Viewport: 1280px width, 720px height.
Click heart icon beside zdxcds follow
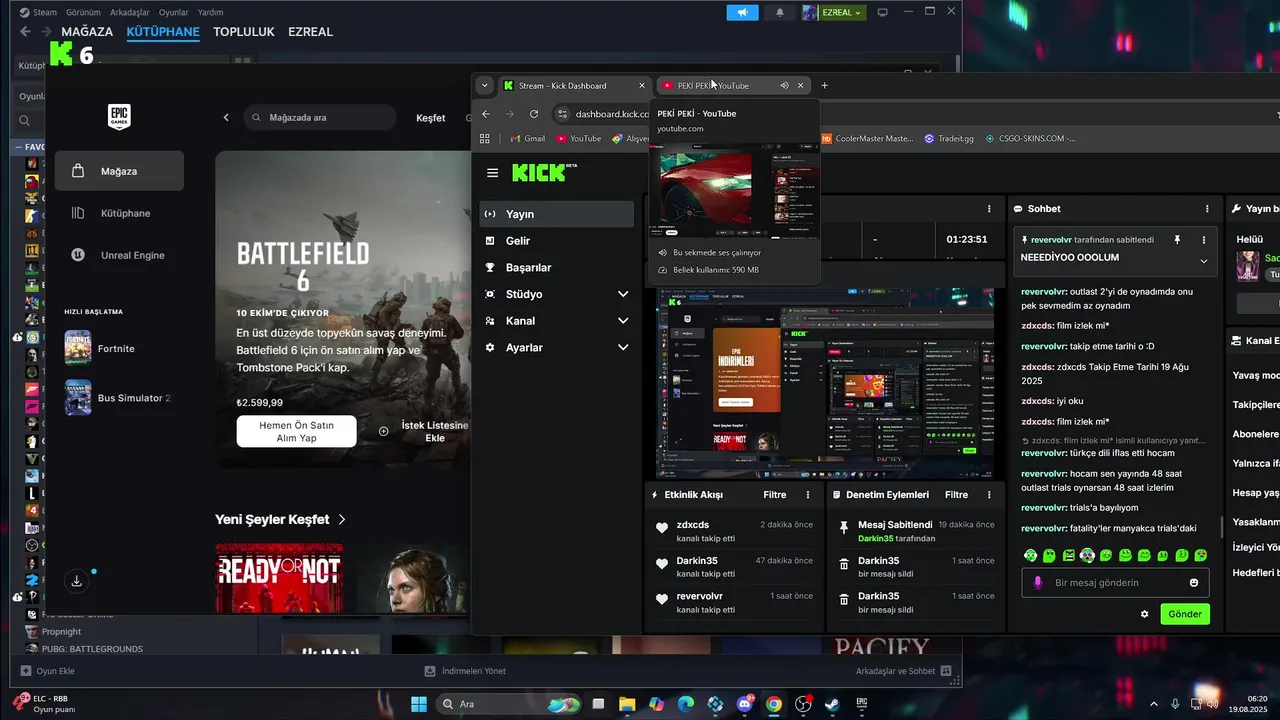[x=662, y=529]
